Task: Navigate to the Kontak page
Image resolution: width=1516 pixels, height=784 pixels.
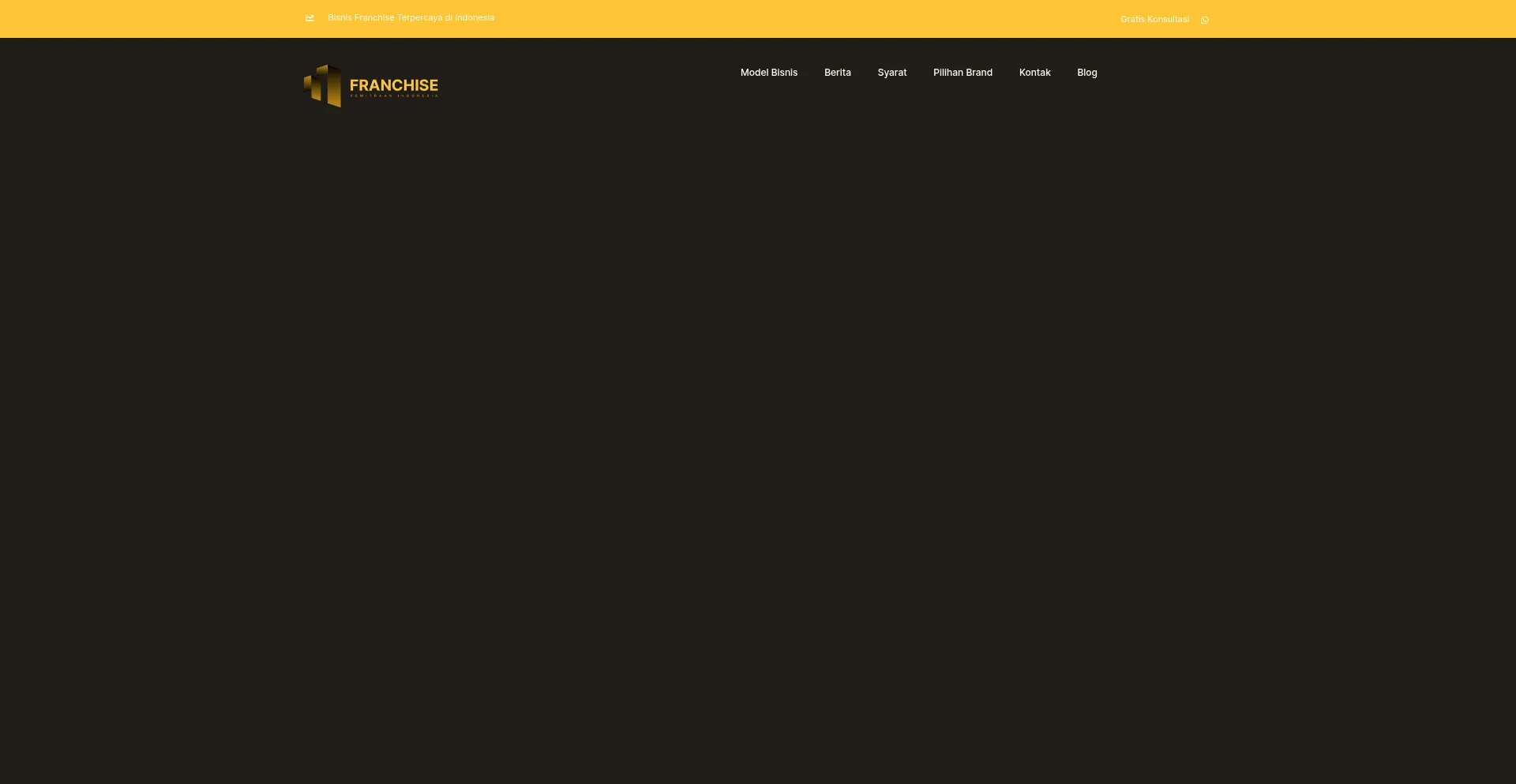Action: pos(1034,73)
